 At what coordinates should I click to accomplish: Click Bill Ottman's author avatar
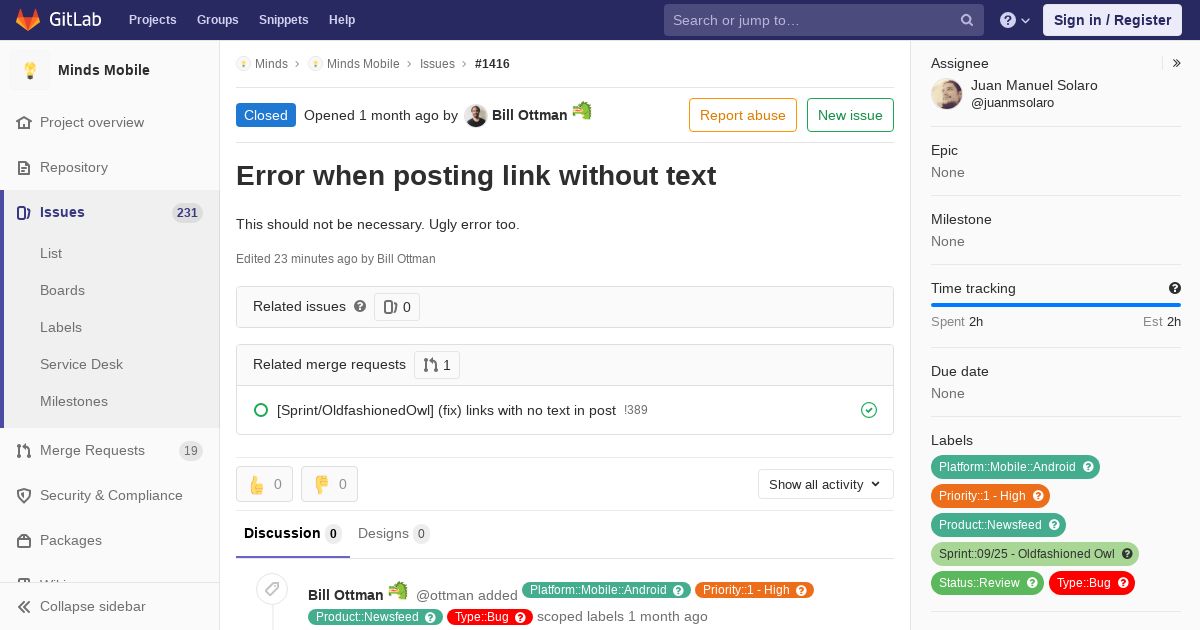[x=476, y=115]
